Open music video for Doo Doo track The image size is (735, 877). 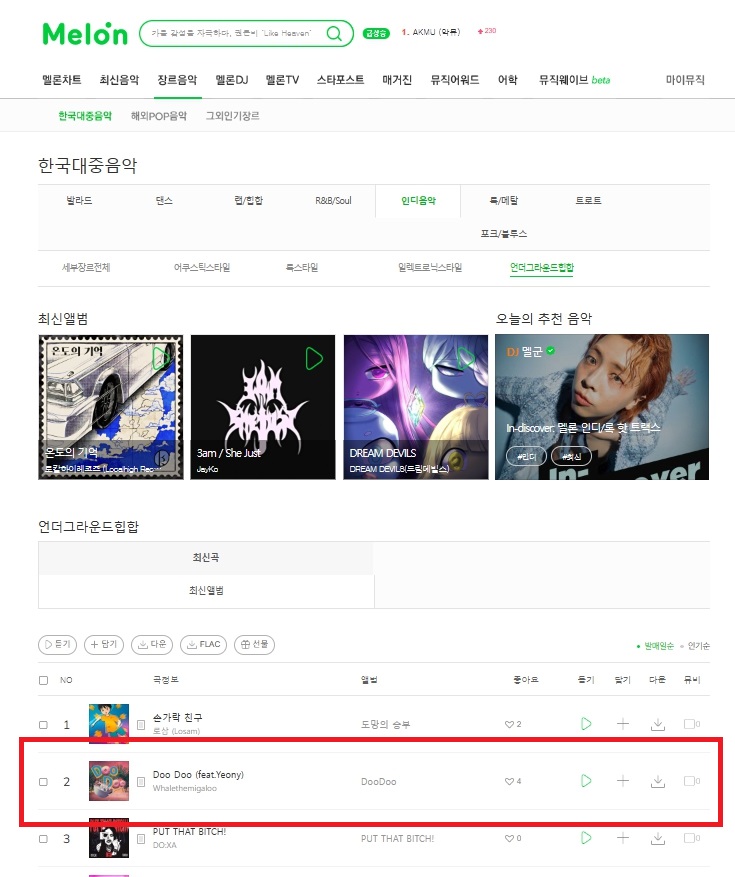pyautogui.click(x=691, y=781)
